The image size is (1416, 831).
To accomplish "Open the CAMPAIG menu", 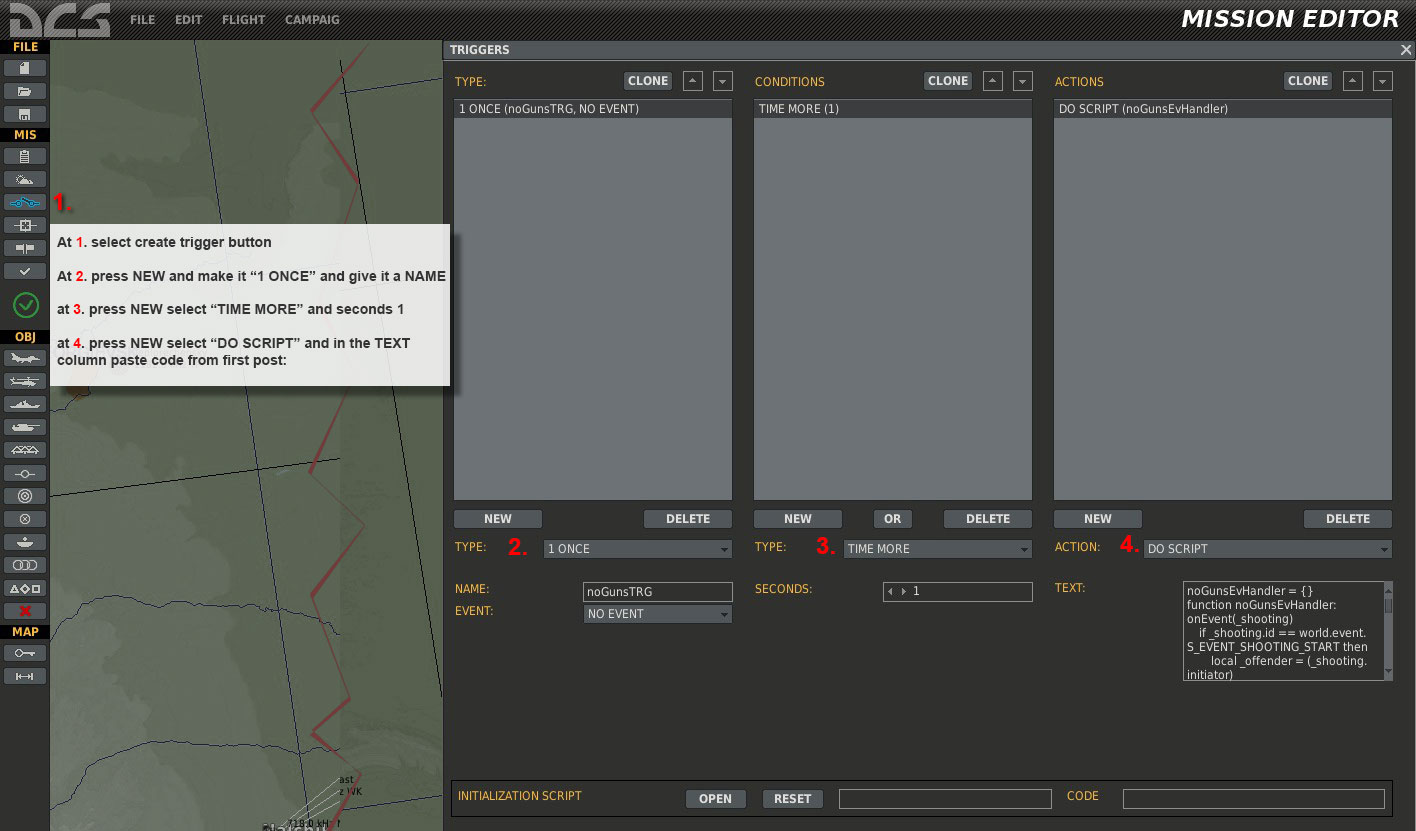I will click(x=312, y=20).
